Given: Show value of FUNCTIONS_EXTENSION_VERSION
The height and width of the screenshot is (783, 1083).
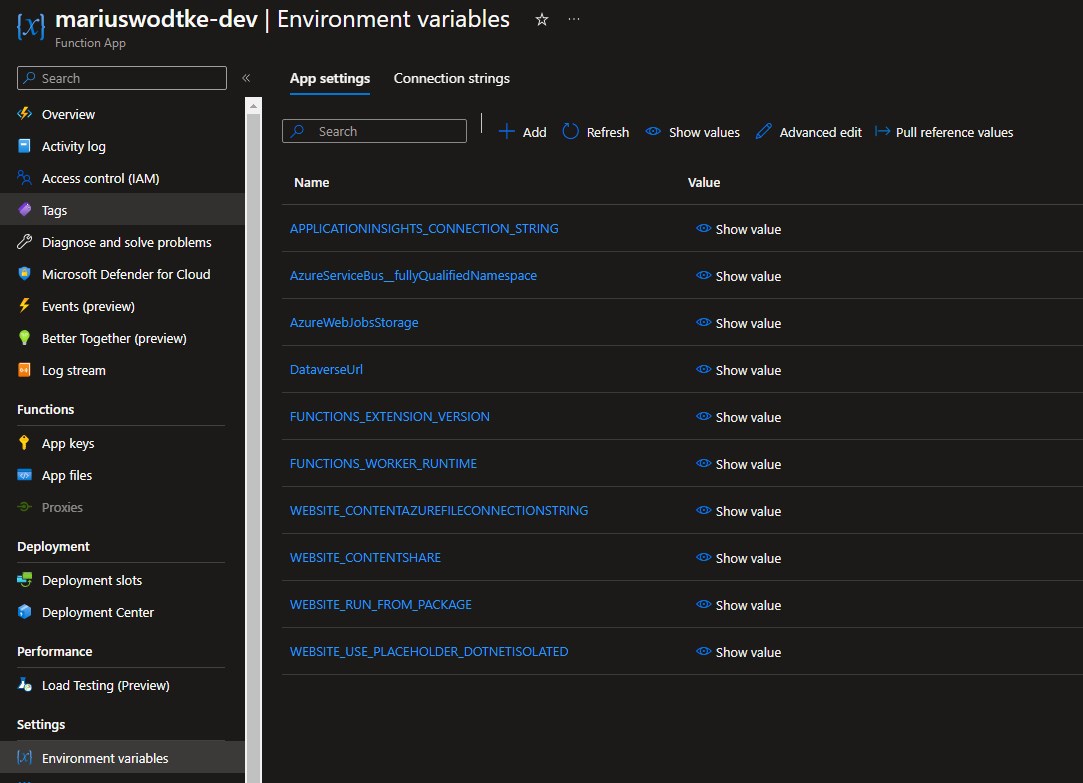Looking at the screenshot, I should [738, 416].
